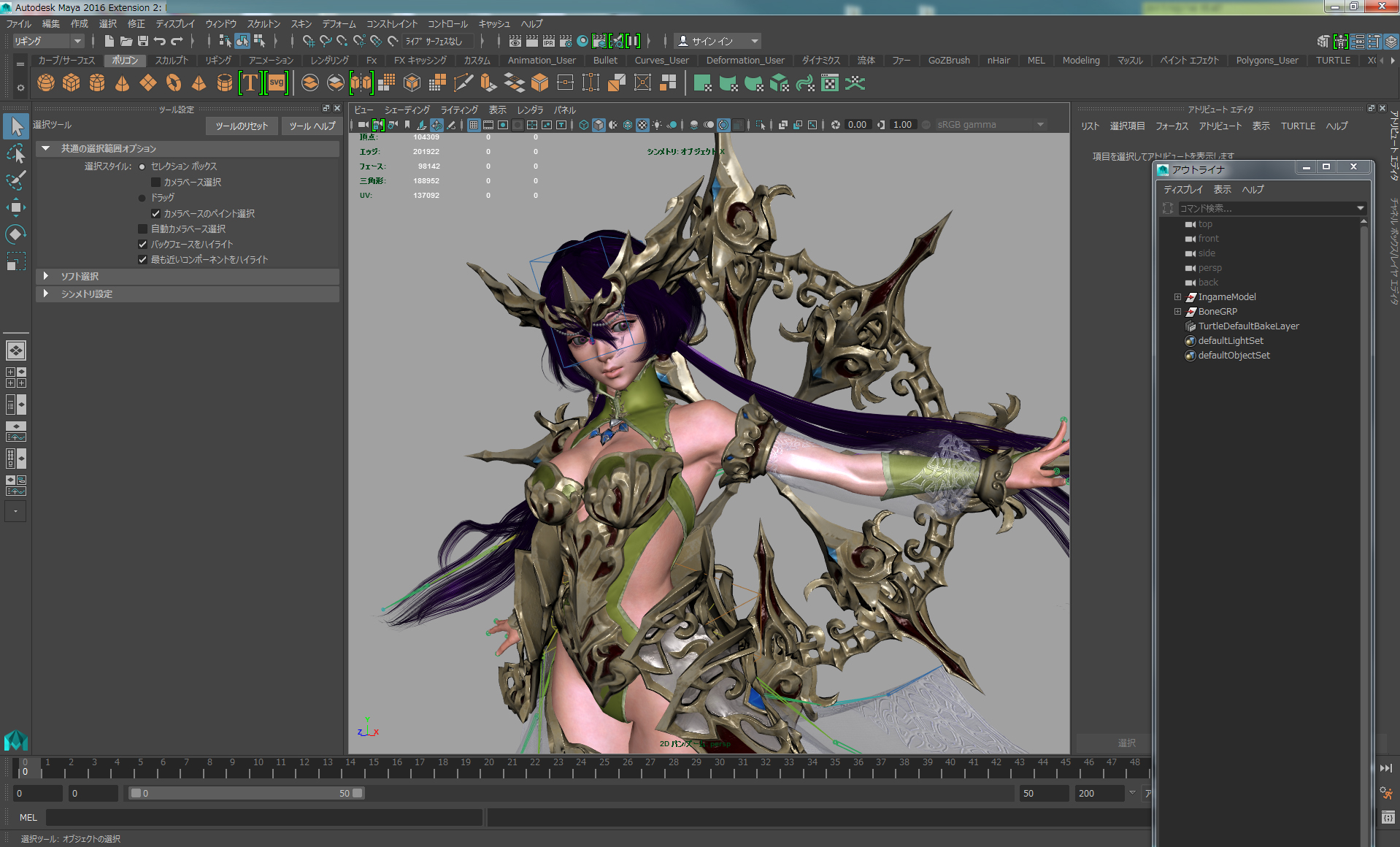Switch to the スカルプト shelf tab

pos(172,61)
